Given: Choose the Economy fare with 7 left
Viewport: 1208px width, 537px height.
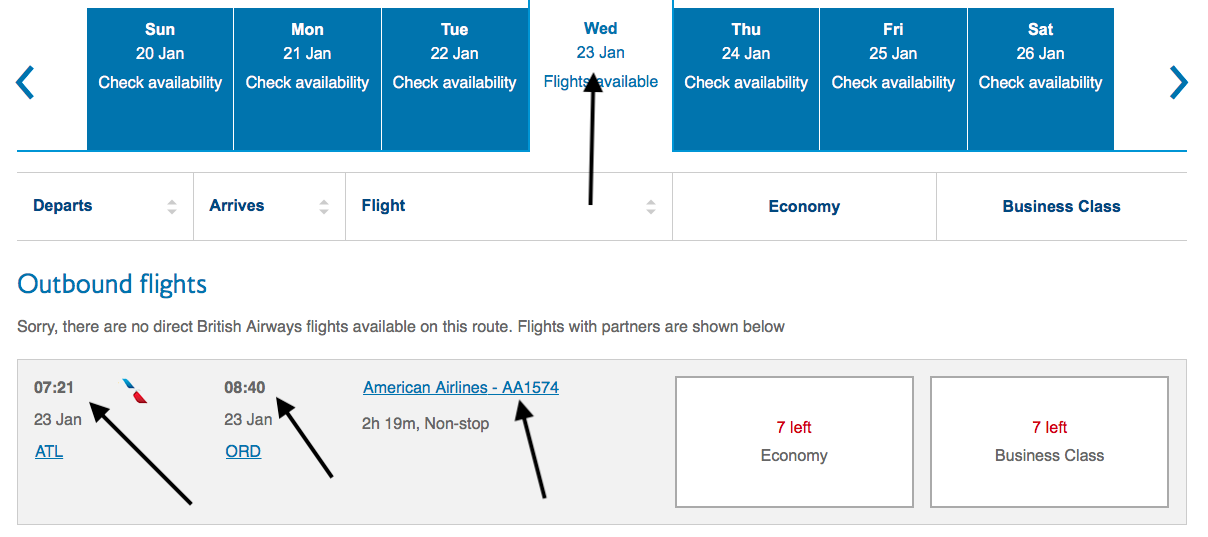Looking at the screenshot, I should pyautogui.click(x=794, y=441).
